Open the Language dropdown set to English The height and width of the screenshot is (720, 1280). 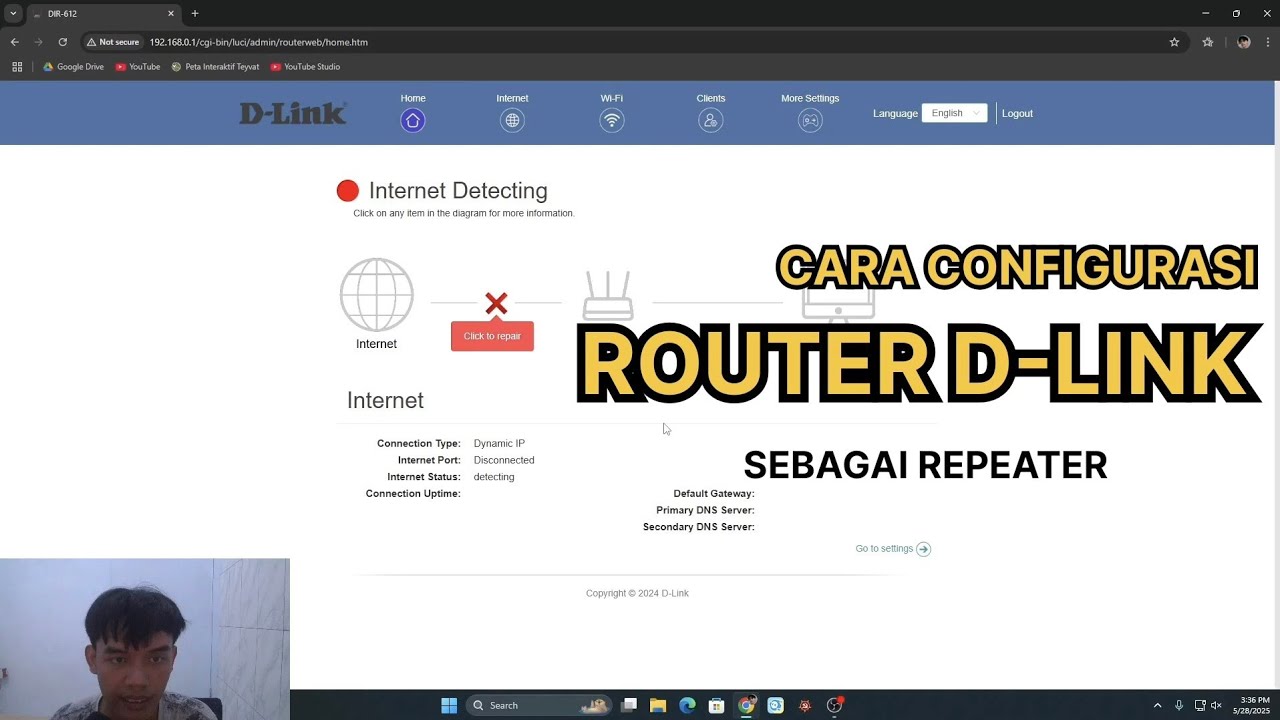[x=954, y=113]
